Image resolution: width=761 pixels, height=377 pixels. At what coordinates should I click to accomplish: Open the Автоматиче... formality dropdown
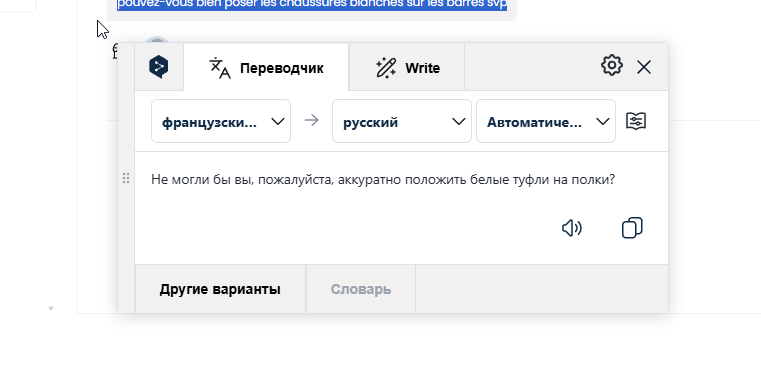pos(546,121)
